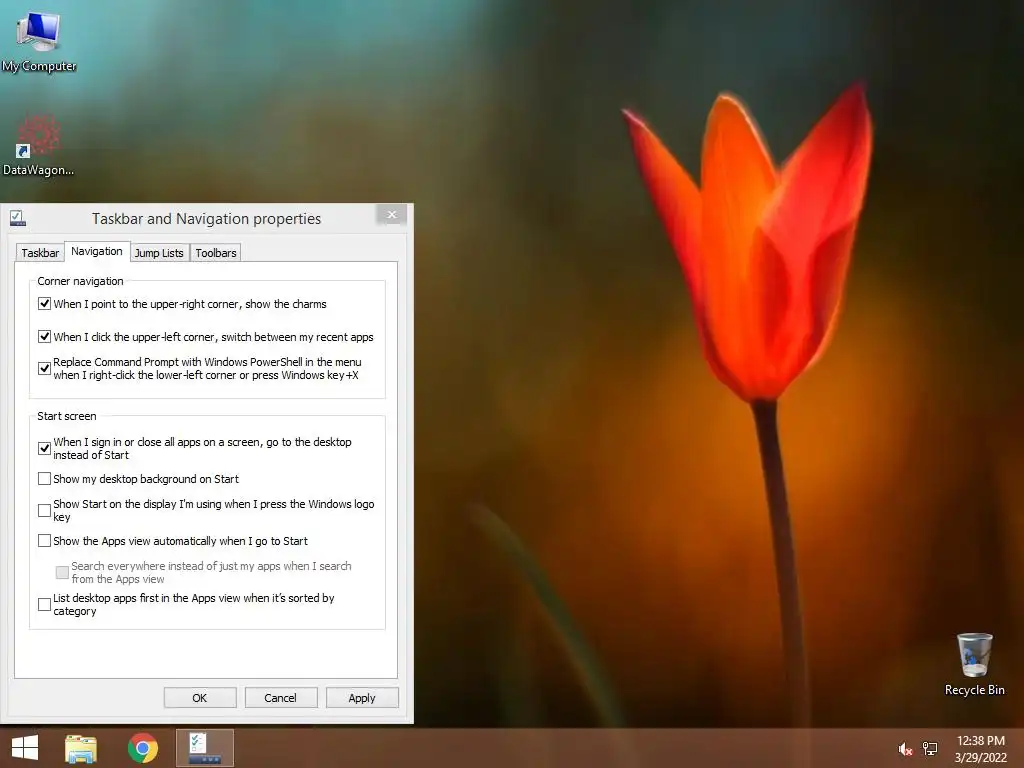
Task: Click the muted volume tray icon
Action: point(904,749)
